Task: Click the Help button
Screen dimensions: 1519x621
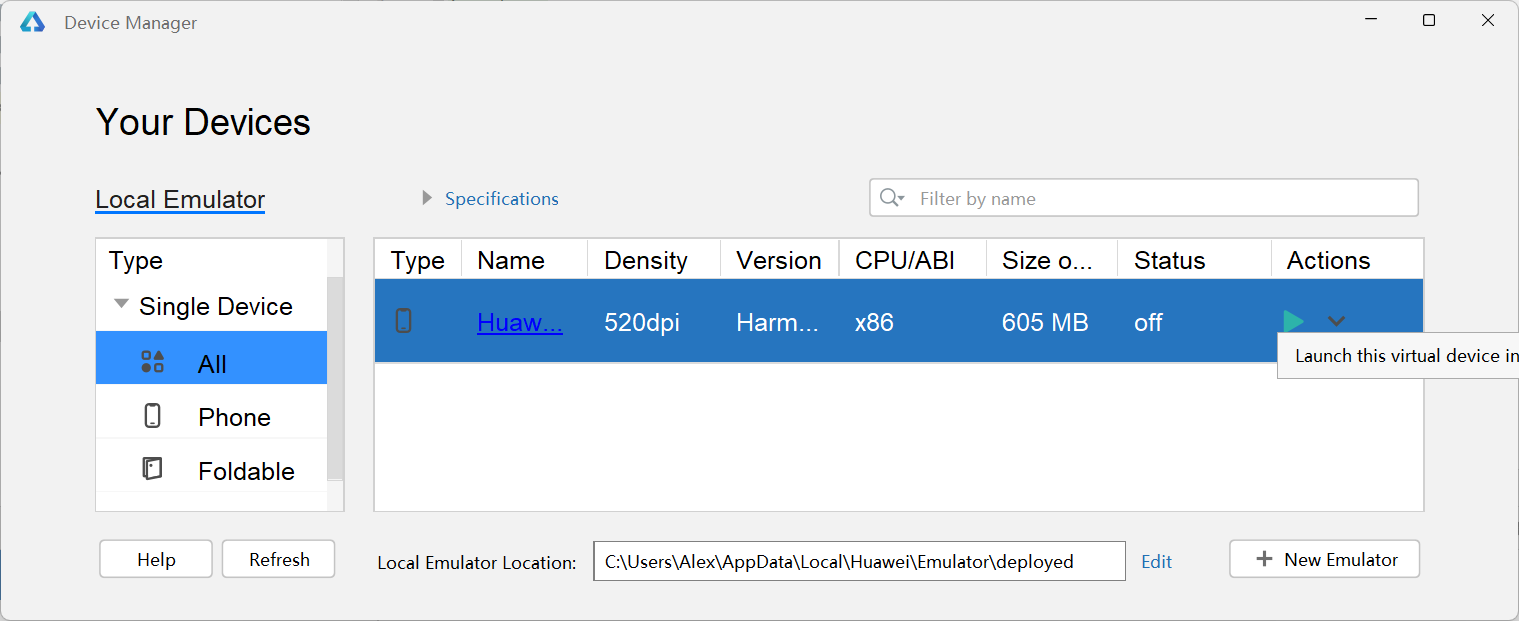Action: [x=156, y=559]
